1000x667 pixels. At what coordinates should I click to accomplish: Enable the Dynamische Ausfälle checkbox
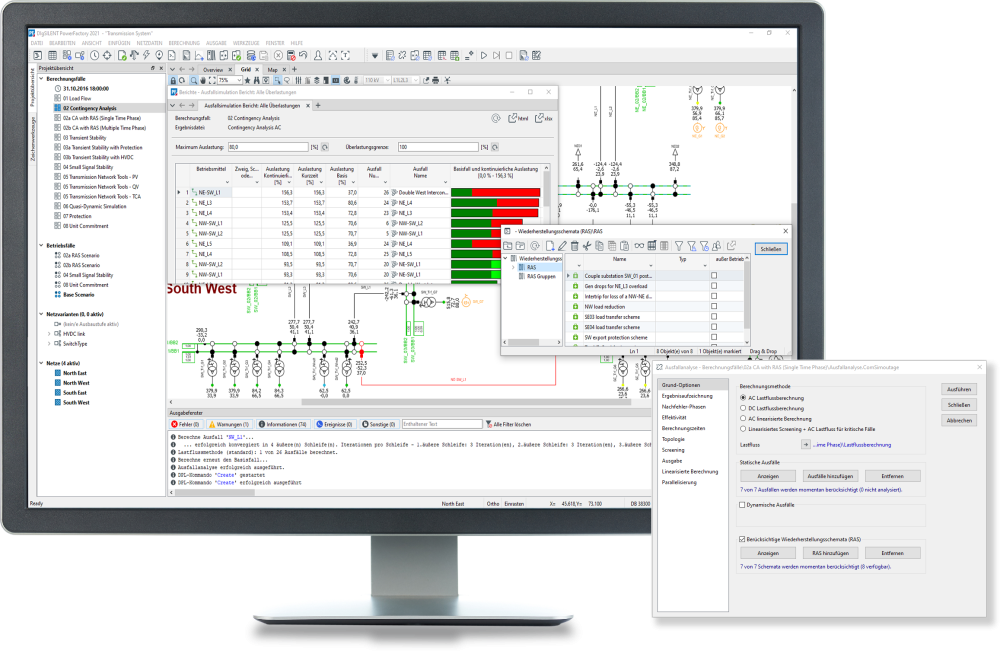(x=742, y=504)
